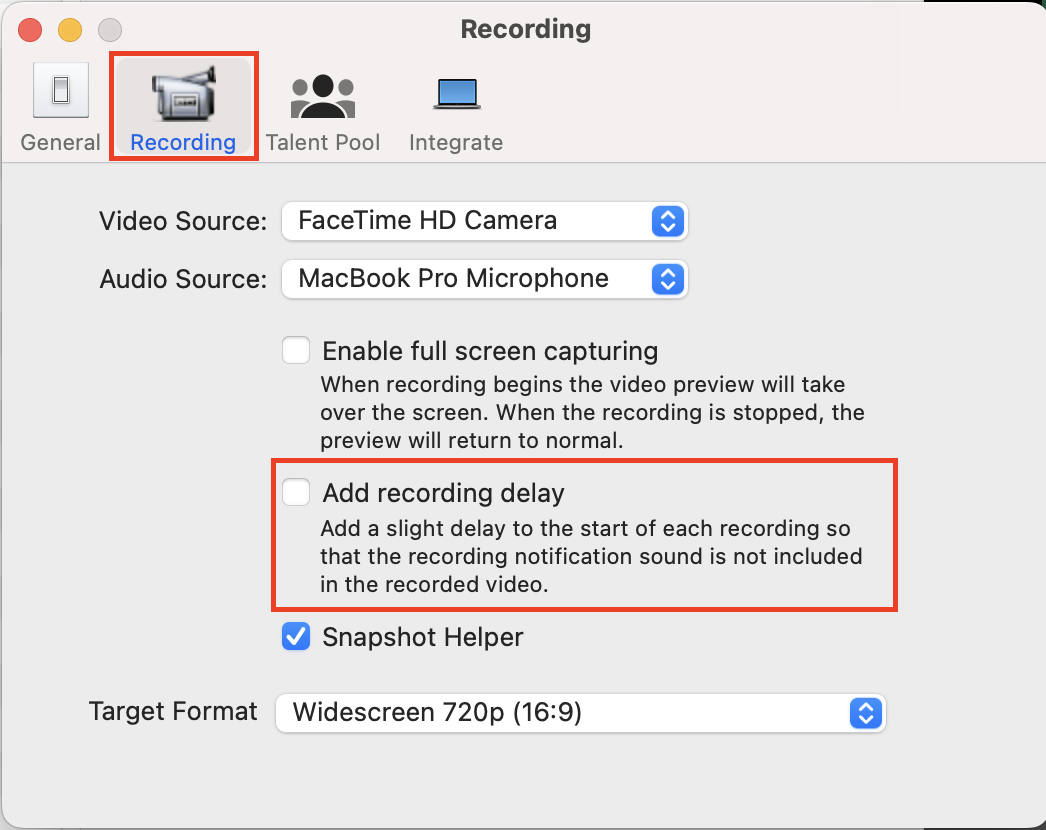This screenshot has height=830, width=1046.
Task: Switch to the General tab label
Action: point(60,142)
